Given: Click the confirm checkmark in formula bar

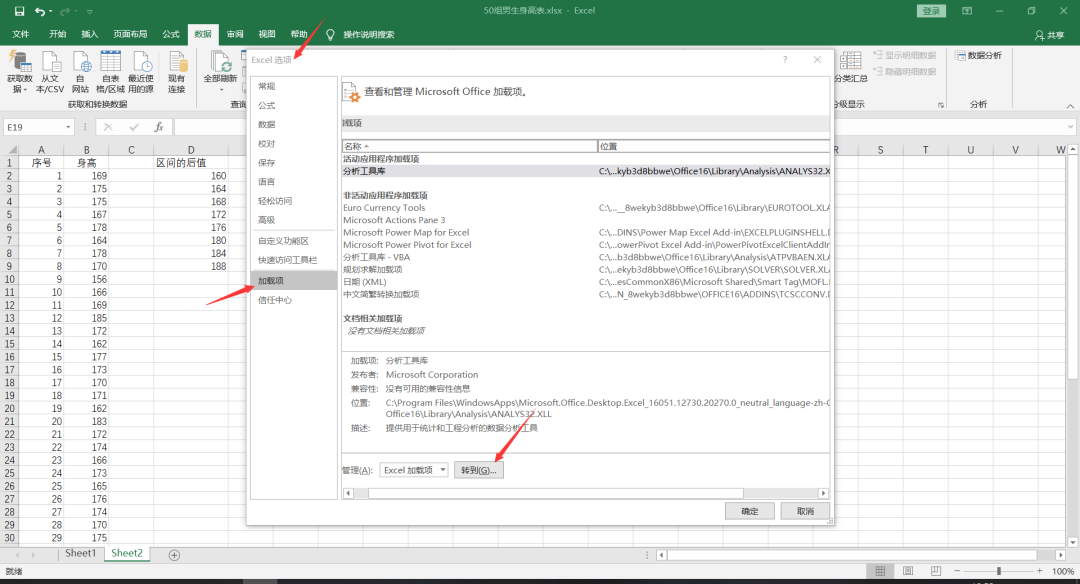Looking at the screenshot, I should point(134,127).
